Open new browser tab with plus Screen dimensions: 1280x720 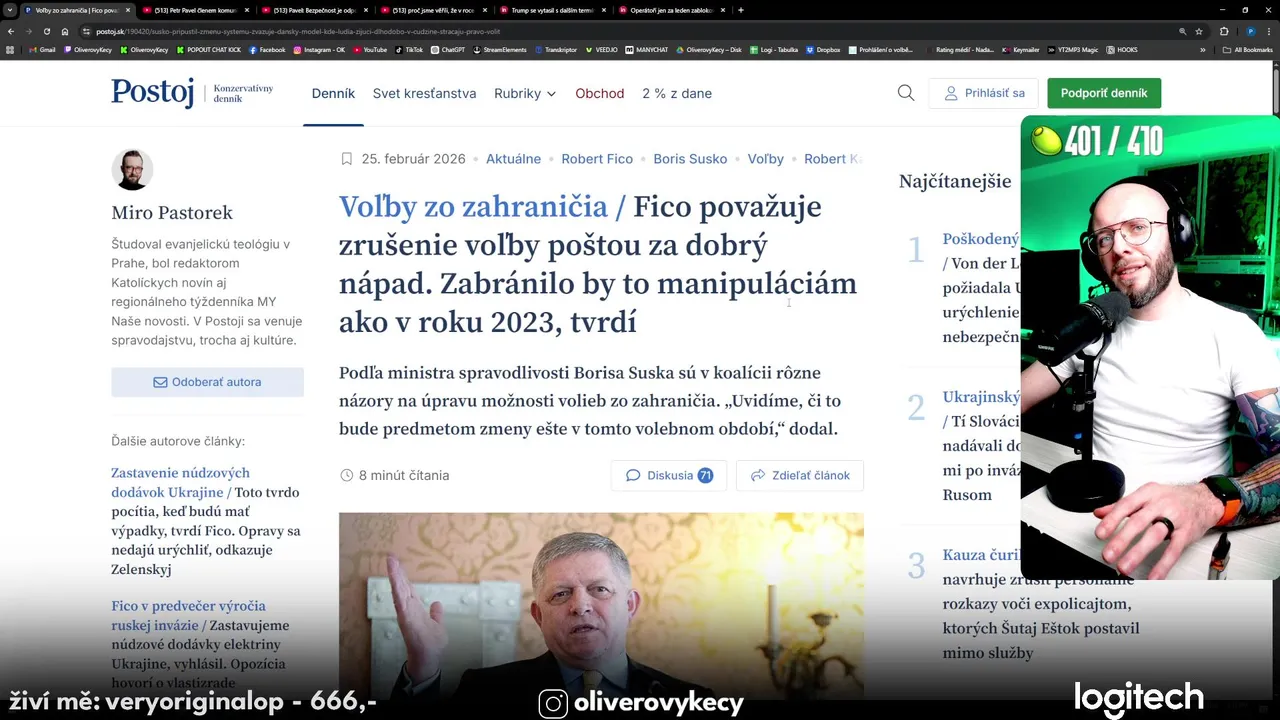click(x=741, y=10)
